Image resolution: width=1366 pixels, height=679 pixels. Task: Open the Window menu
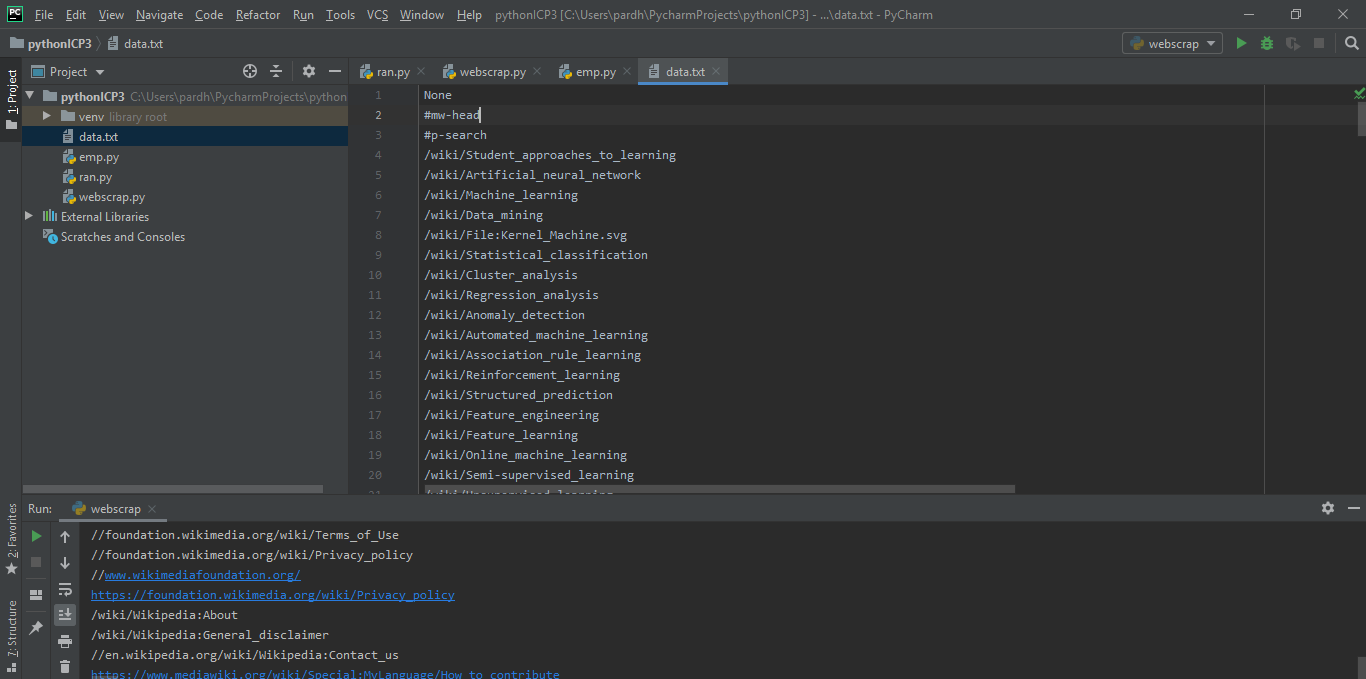[x=421, y=15]
